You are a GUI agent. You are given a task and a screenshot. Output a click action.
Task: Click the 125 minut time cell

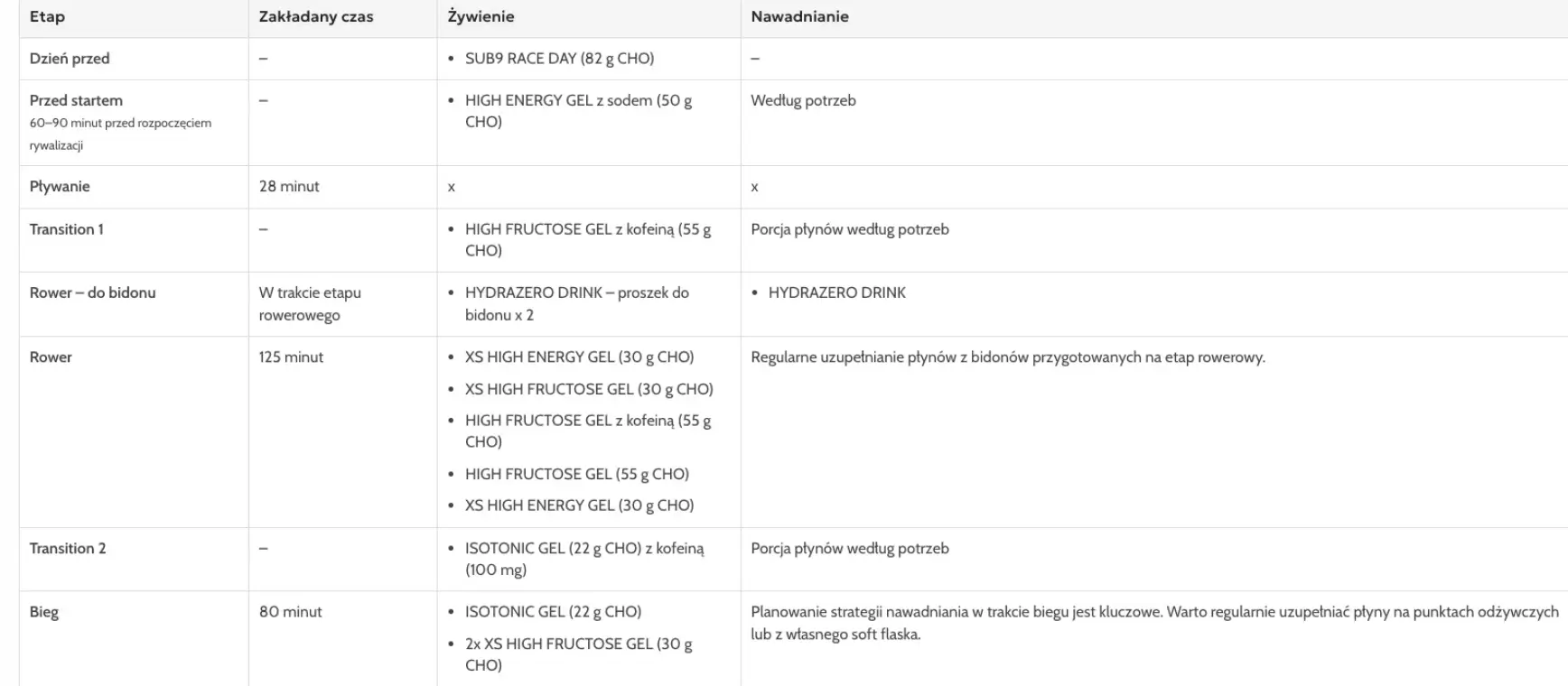(291, 357)
